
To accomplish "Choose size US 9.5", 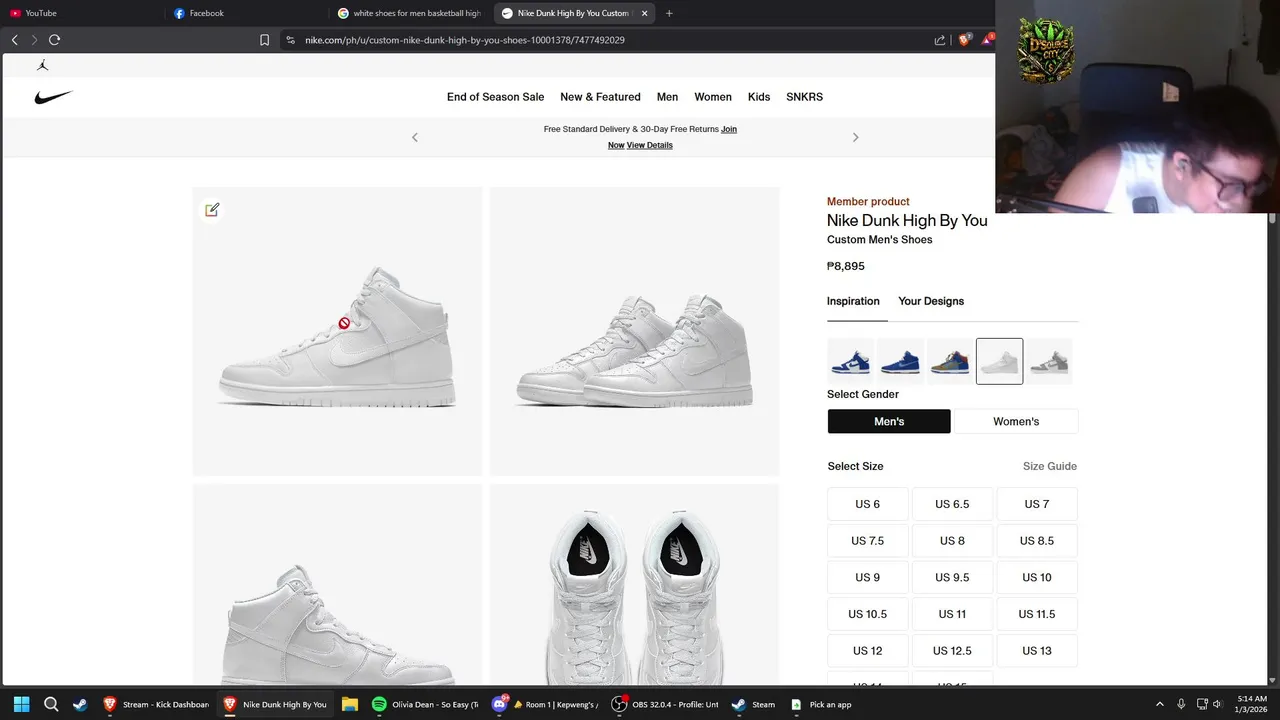I will coord(952,577).
